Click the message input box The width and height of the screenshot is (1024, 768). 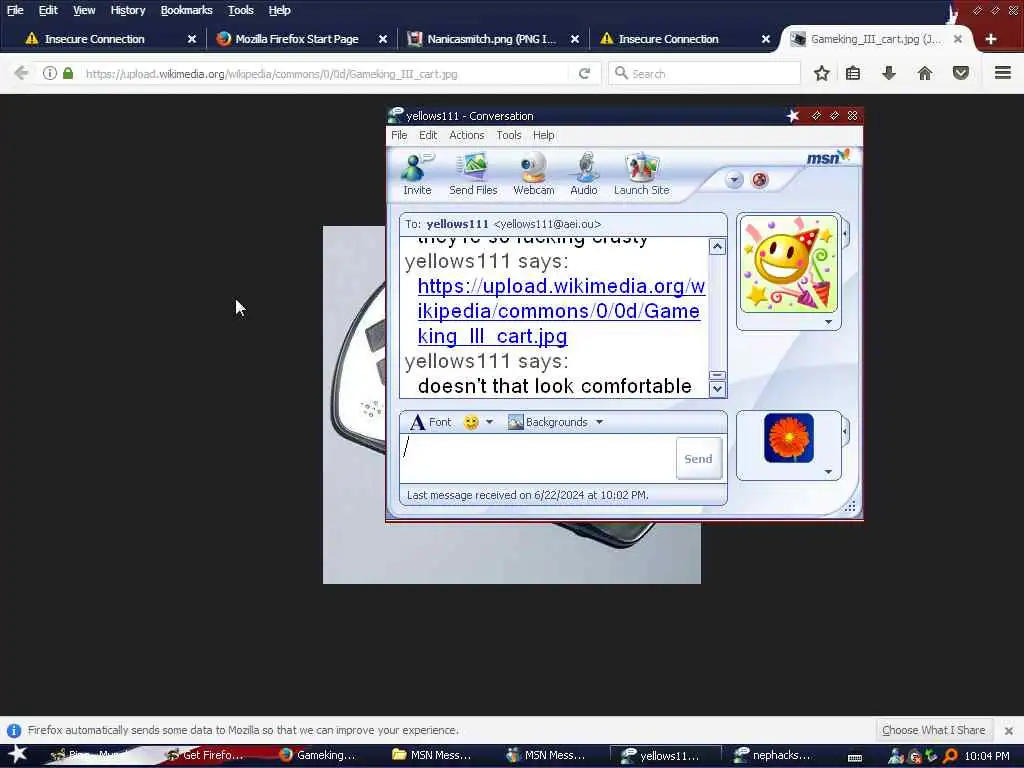[538, 458]
